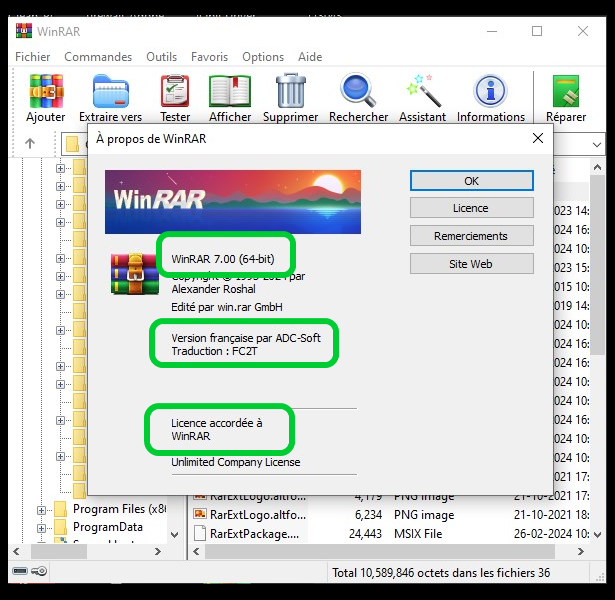Click the file list vertical scrollbar thumb

(x=597, y=265)
